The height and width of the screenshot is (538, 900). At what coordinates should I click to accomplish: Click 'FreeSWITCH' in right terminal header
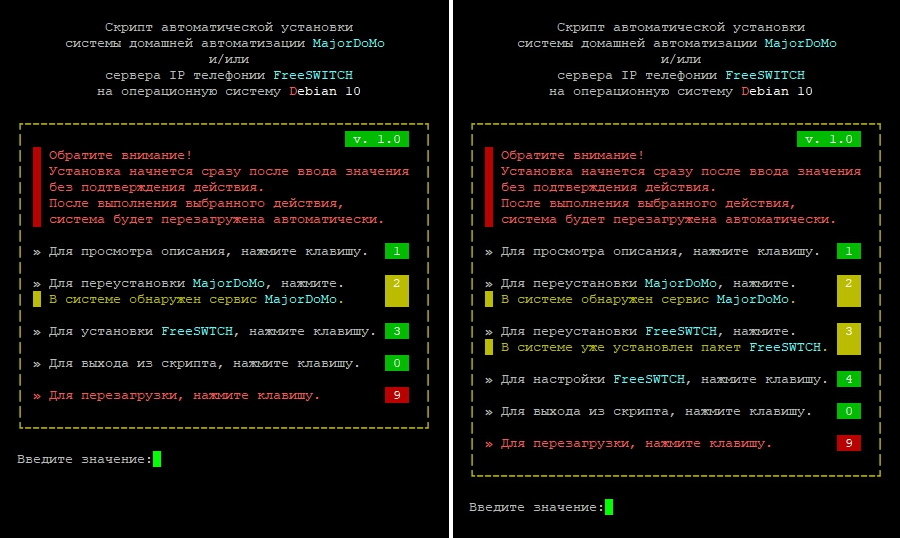pos(765,75)
